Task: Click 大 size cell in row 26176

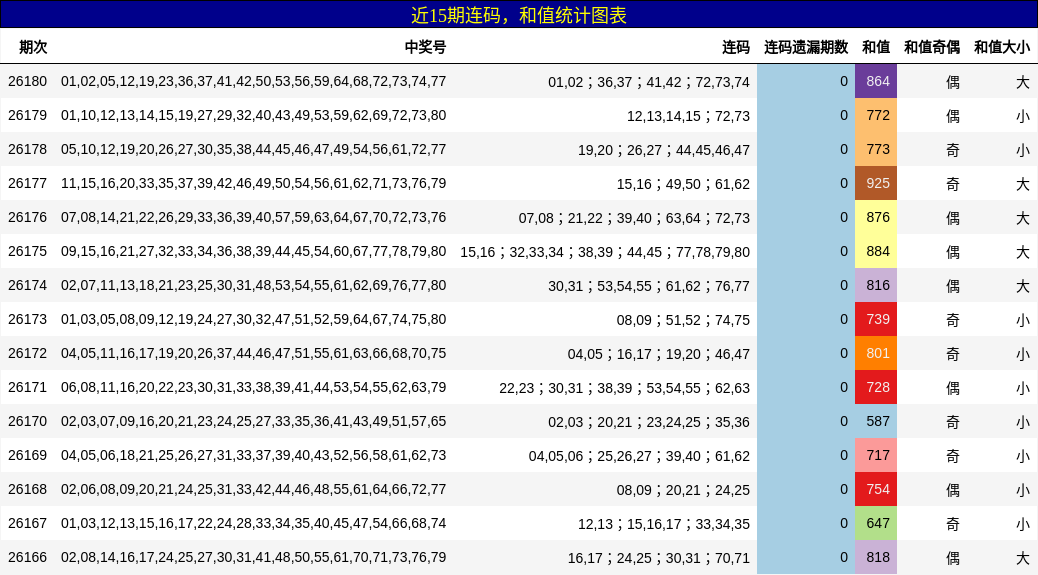Action: point(1023,218)
